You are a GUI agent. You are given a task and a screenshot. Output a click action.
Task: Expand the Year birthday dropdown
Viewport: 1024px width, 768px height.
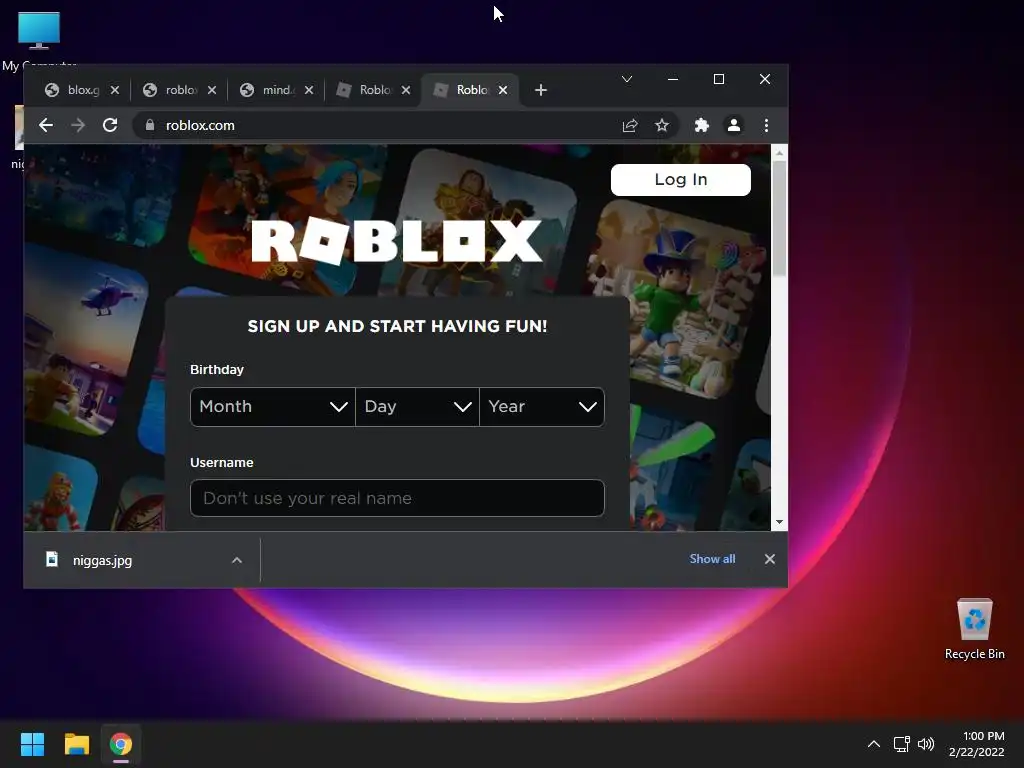point(542,407)
